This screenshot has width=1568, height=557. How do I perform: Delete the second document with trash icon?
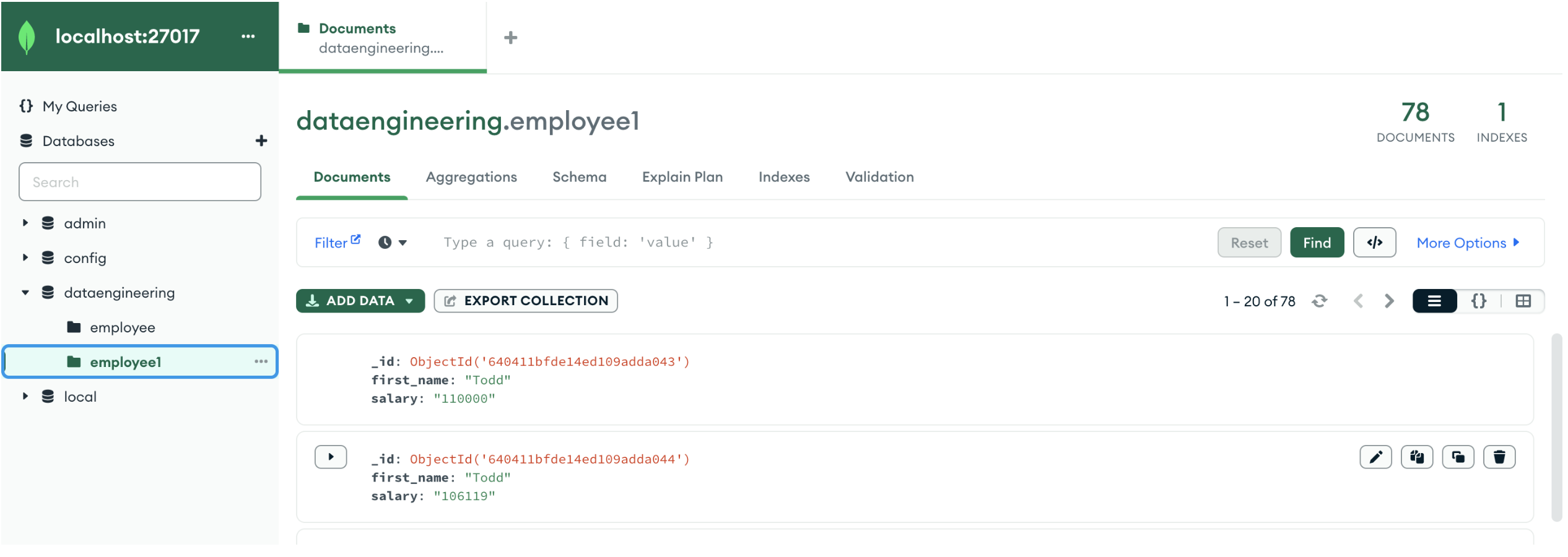(x=1499, y=457)
